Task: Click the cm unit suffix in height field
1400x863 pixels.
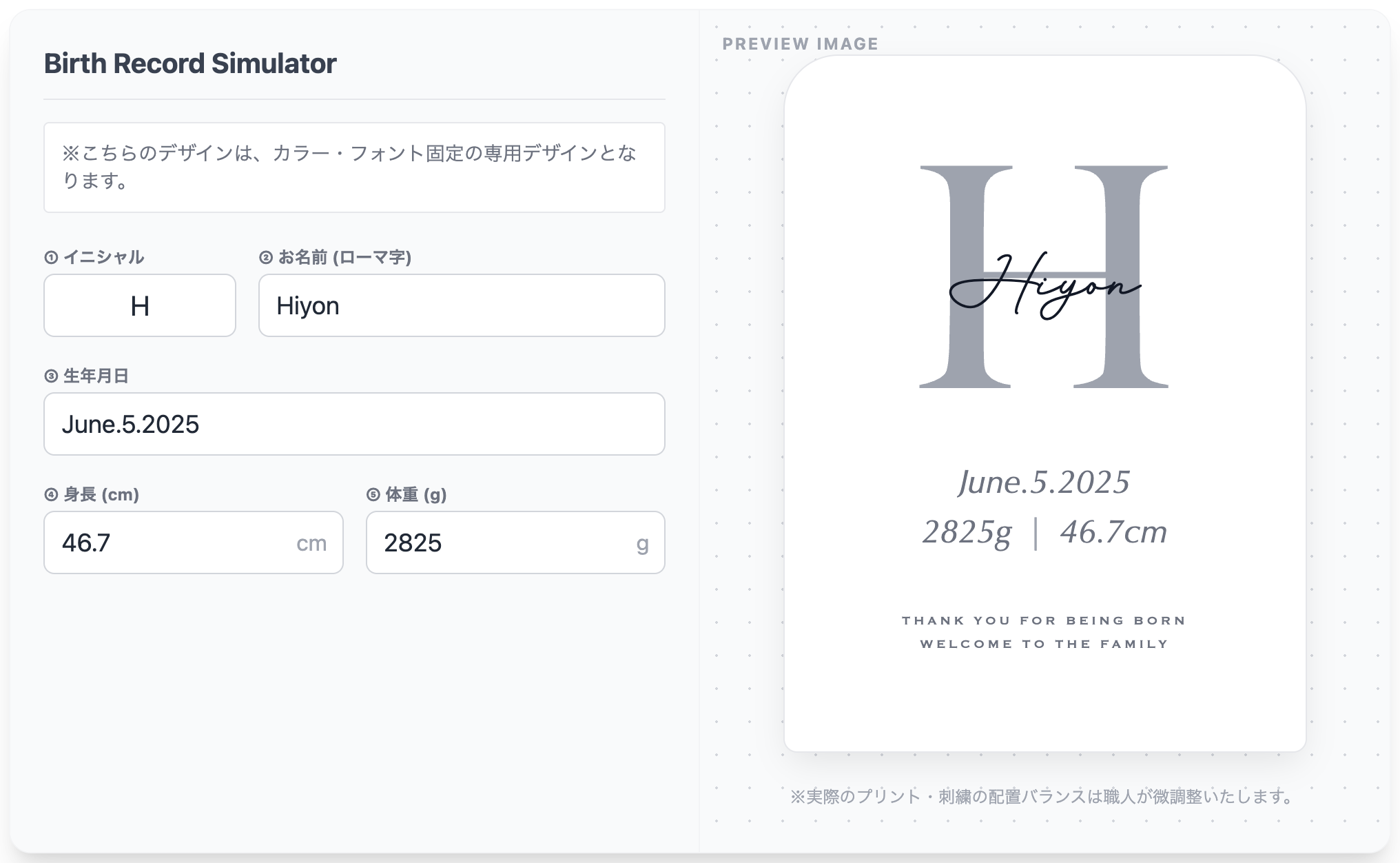Action: coord(311,543)
